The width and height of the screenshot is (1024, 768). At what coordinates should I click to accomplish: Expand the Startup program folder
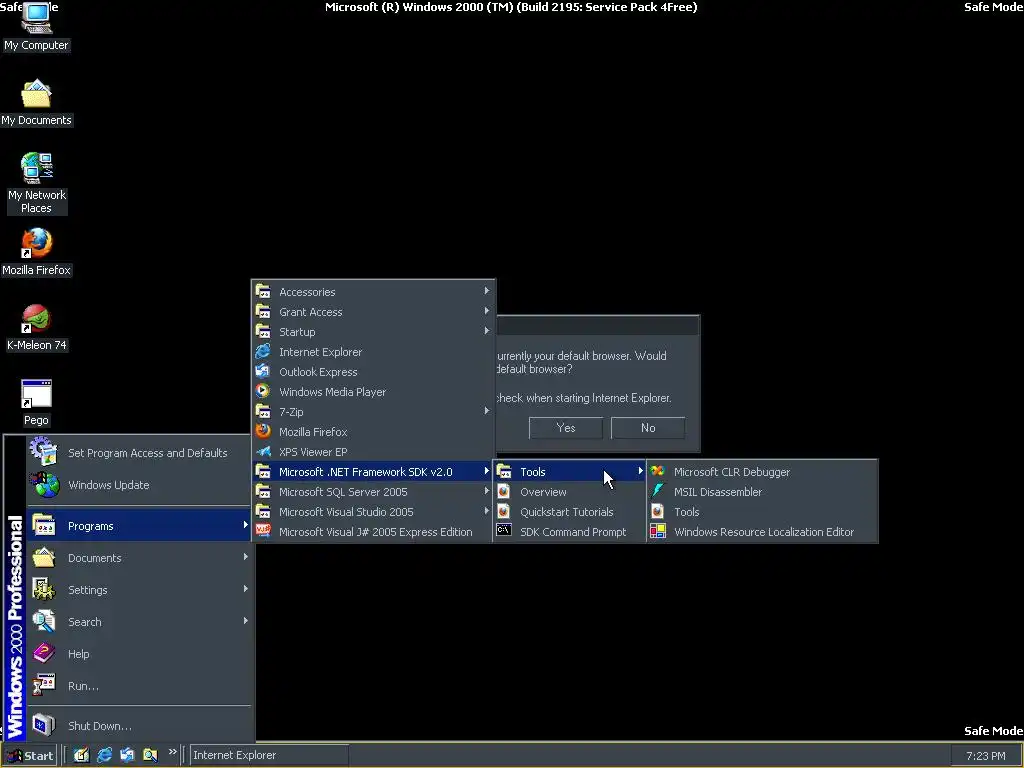[373, 332]
